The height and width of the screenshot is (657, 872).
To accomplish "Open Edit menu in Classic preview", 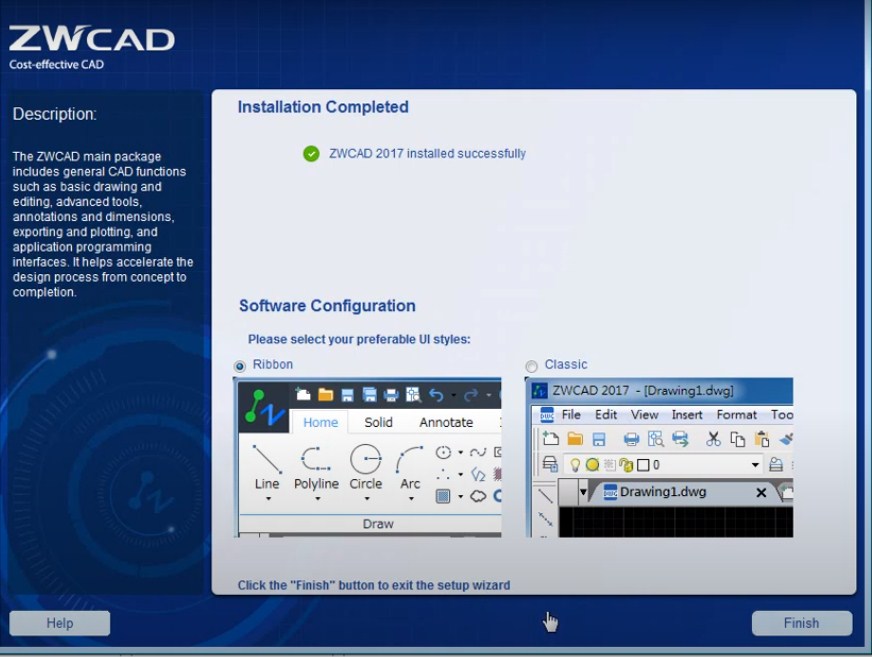I will point(606,415).
